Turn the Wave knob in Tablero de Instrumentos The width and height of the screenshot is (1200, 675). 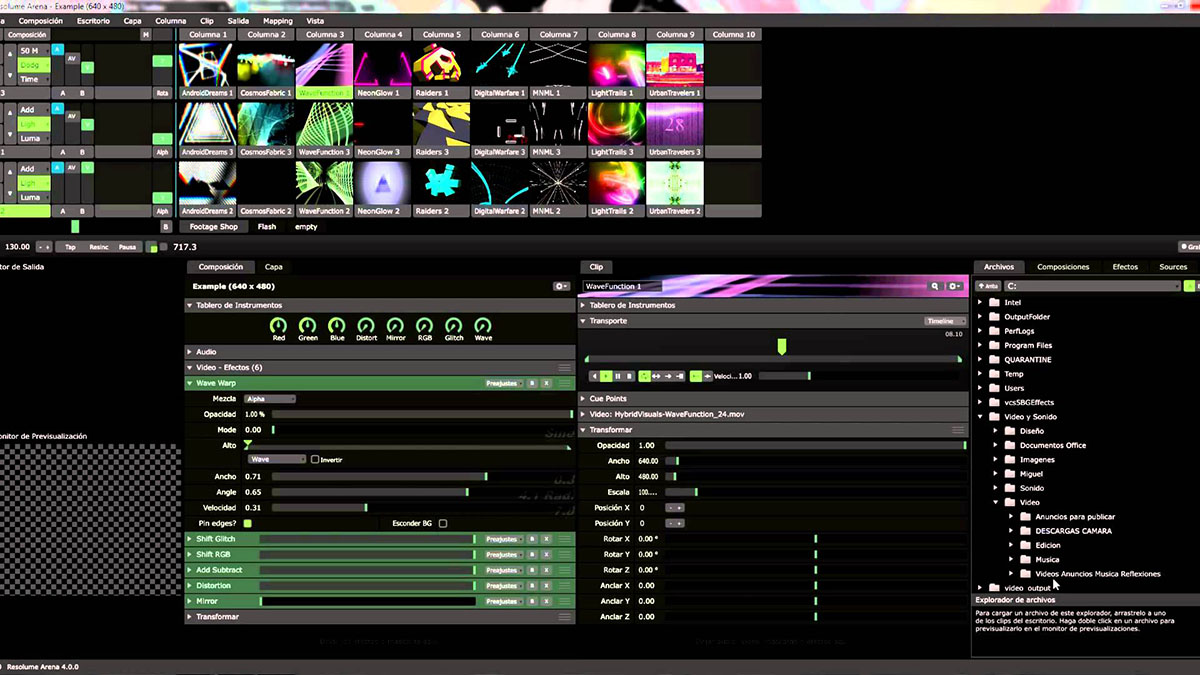pyautogui.click(x=482, y=324)
